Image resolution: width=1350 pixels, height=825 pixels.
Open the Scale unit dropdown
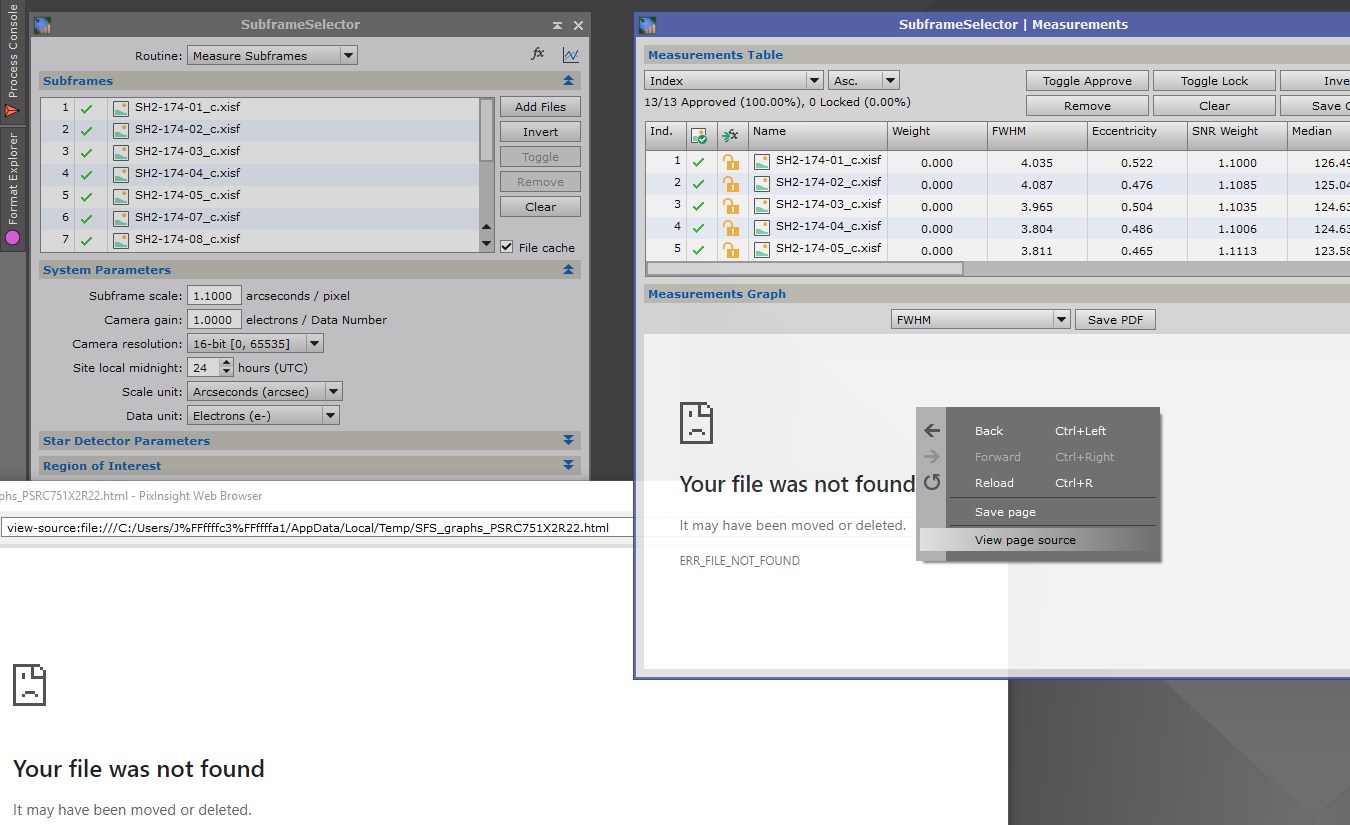click(x=265, y=392)
